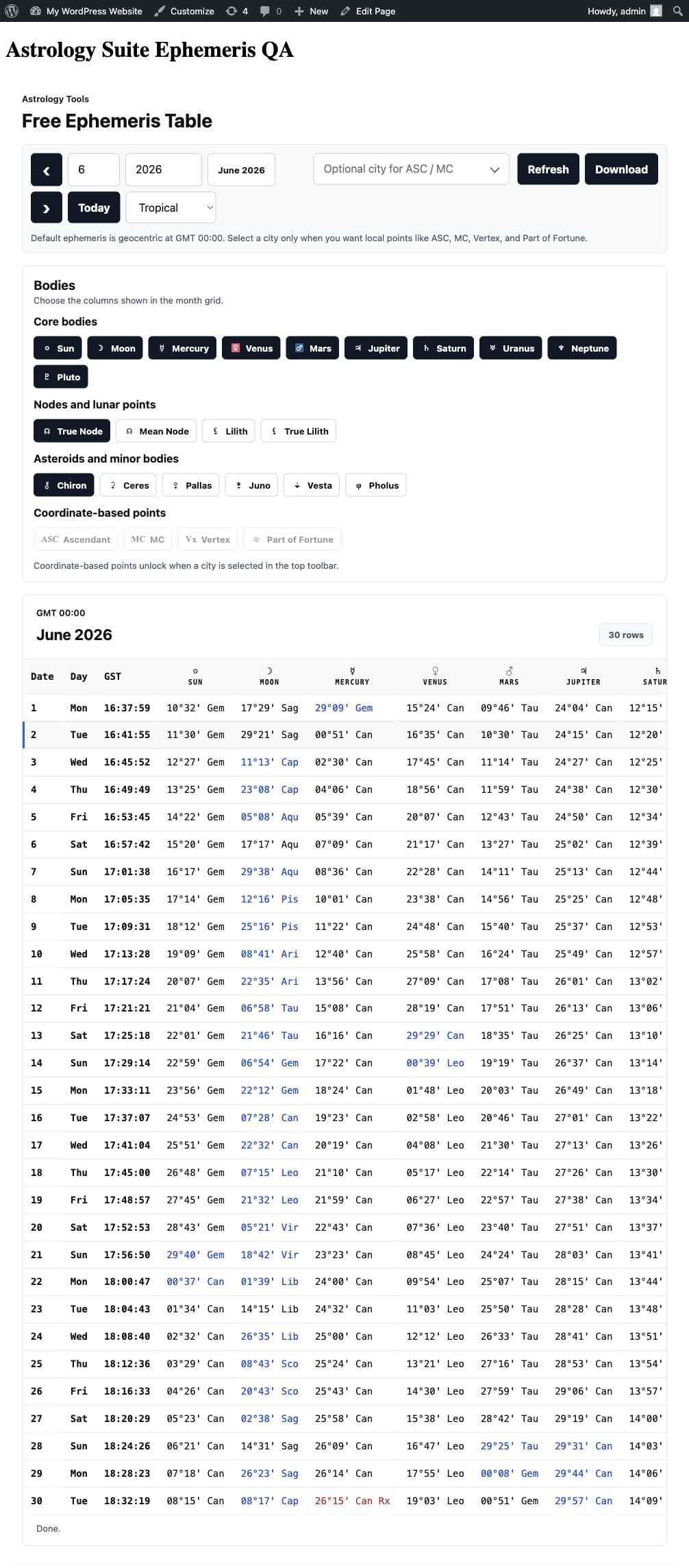Image resolution: width=689 pixels, height=1568 pixels.
Task: Click the Mercury column header glyph
Action: 352,671
